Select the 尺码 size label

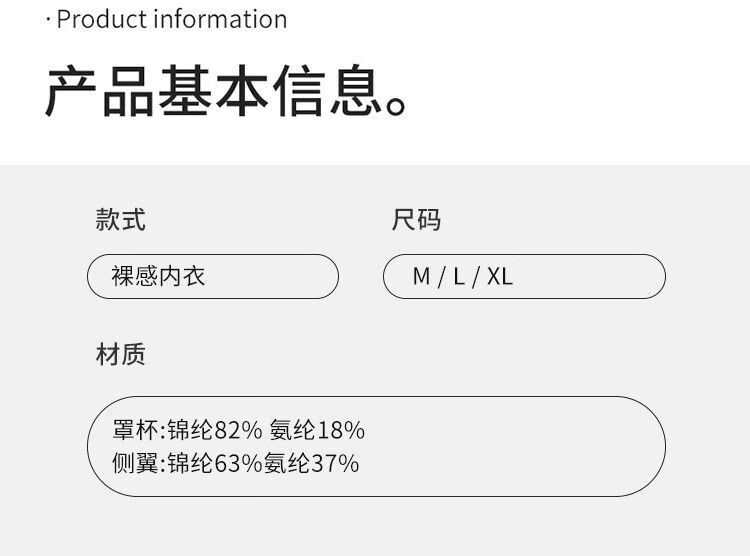(x=416, y=220)
